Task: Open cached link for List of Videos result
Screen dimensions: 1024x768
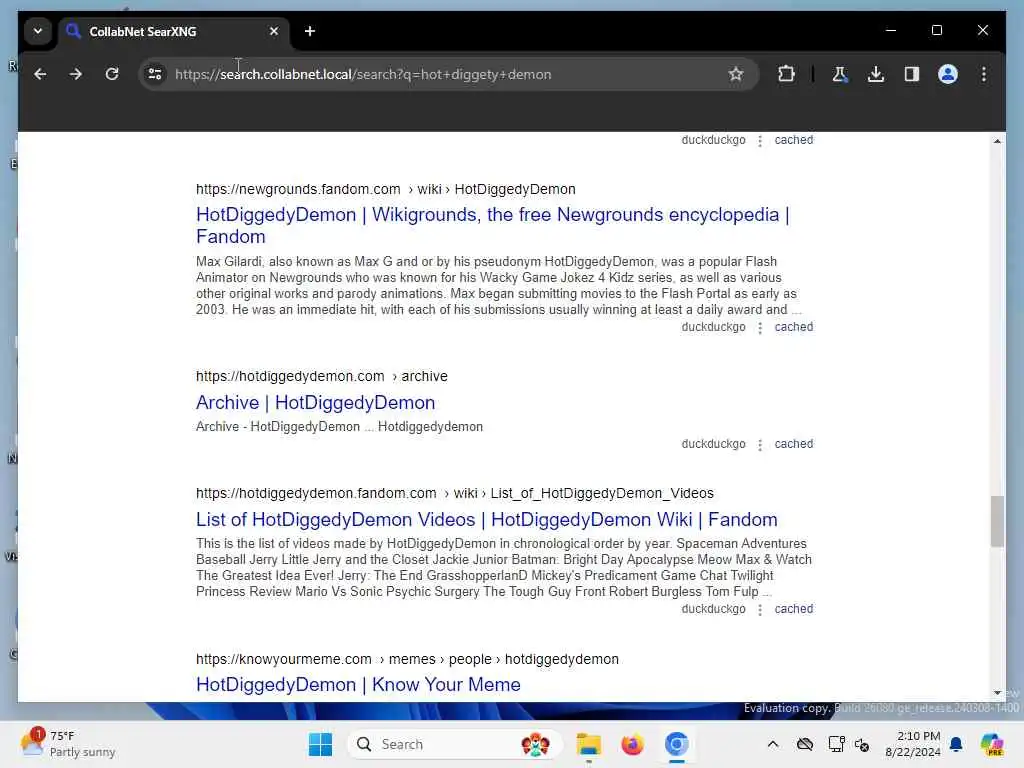Action: pos(793,609)
